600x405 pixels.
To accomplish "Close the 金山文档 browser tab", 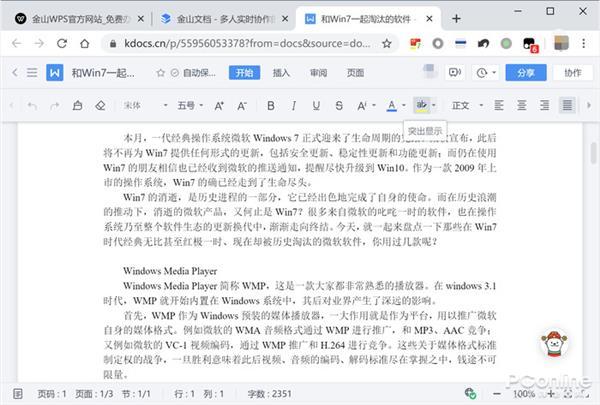I will (285, 18).
